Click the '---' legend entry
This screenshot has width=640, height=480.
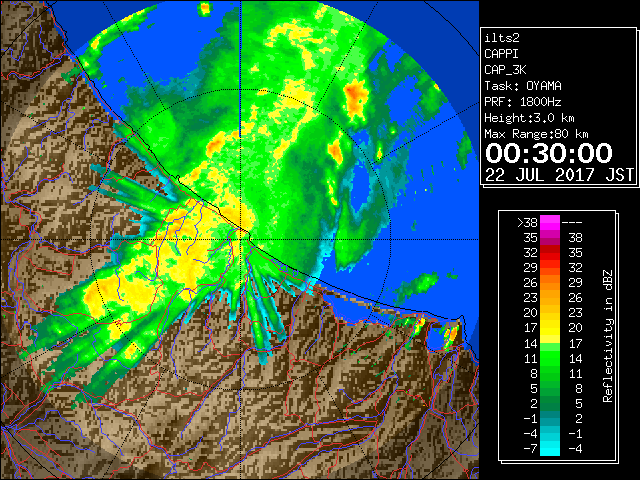572,222
